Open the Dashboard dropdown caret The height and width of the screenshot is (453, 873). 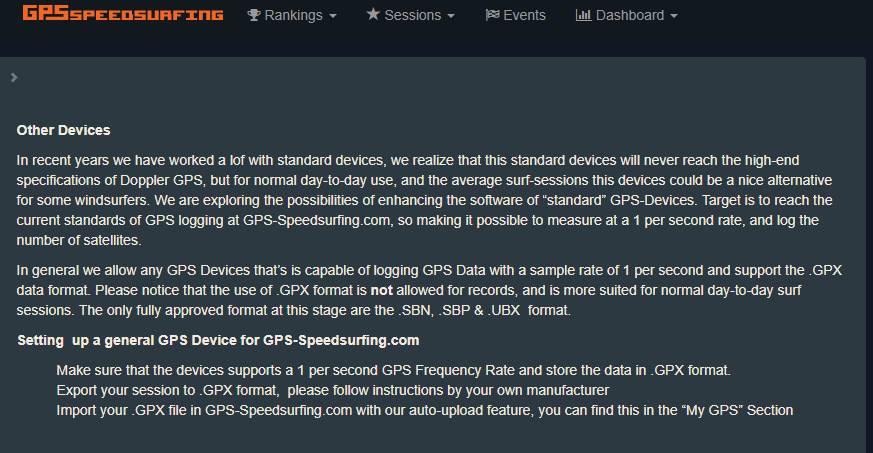click(674, 16)
